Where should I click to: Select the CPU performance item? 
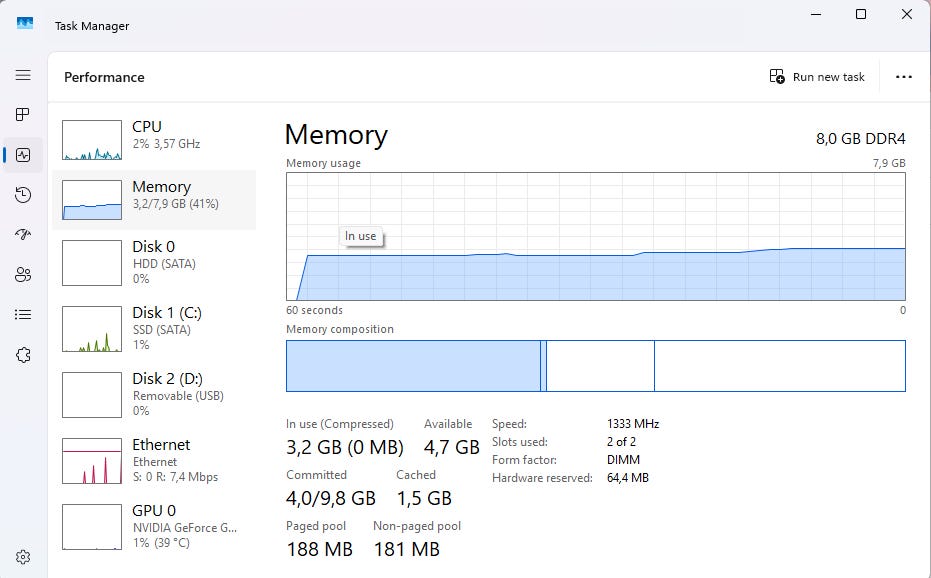[154, 140]
